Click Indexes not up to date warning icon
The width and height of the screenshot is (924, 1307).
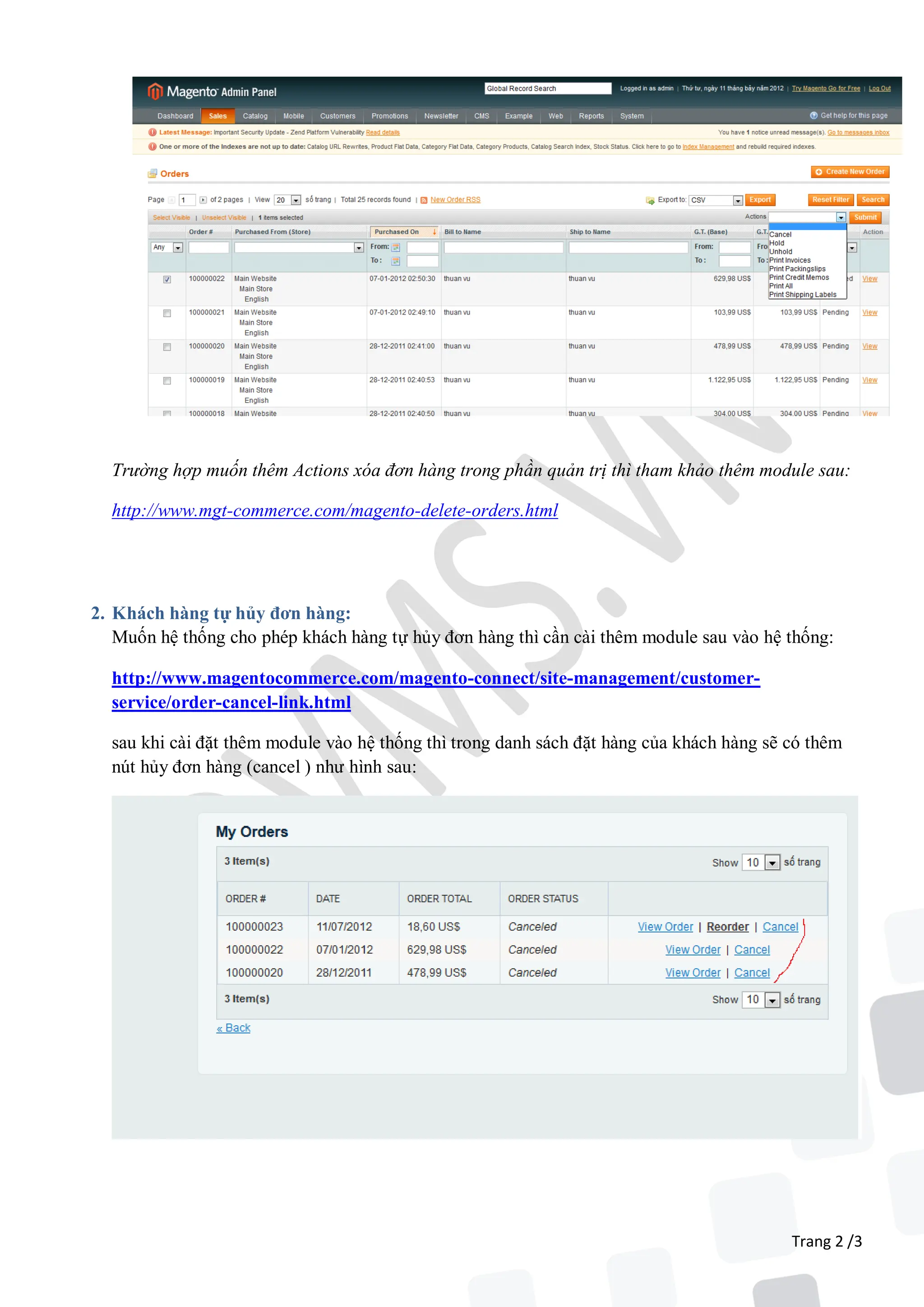(x=152, y=146)
